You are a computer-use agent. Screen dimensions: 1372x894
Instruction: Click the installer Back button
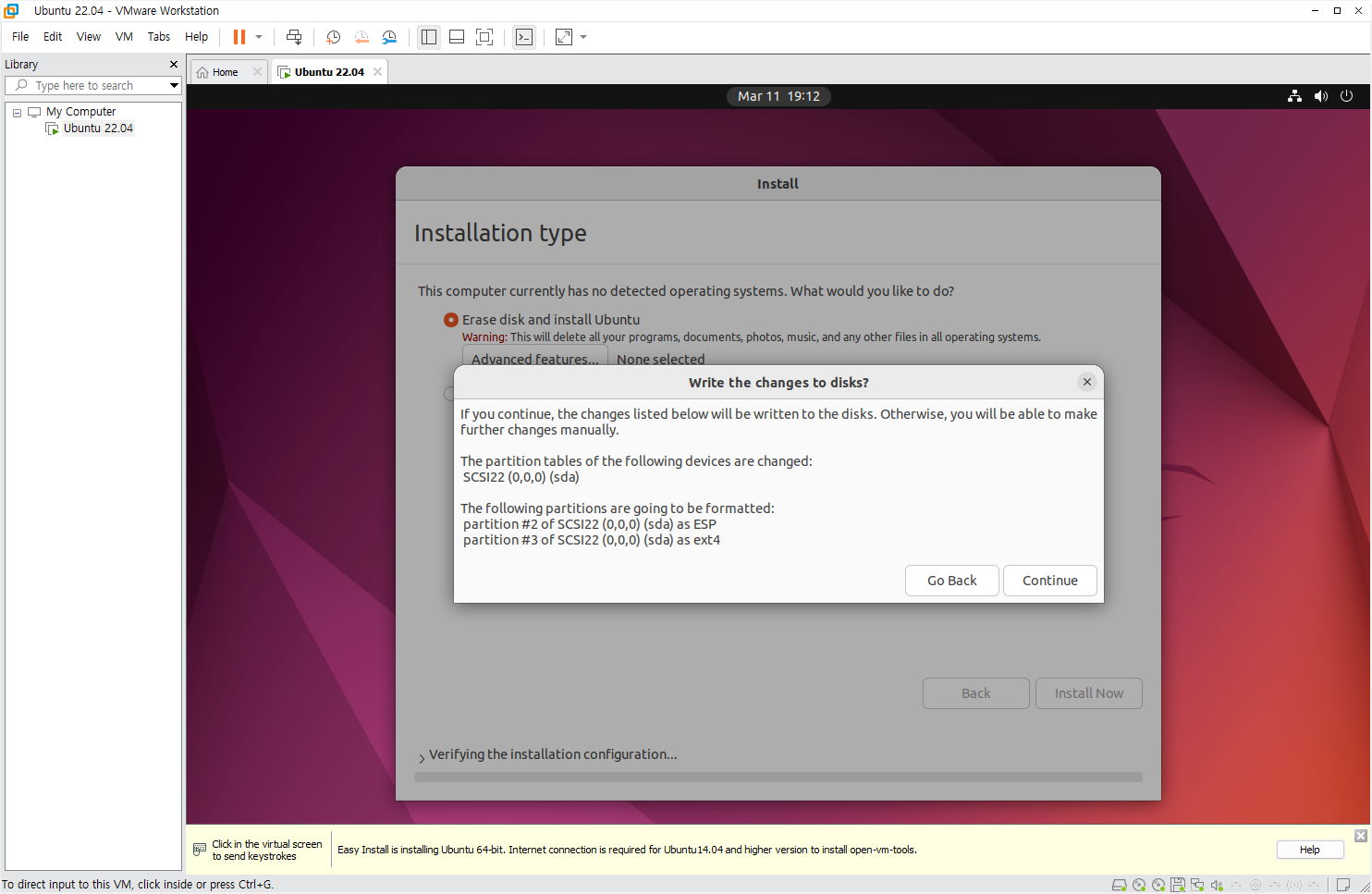pos(976,693)
